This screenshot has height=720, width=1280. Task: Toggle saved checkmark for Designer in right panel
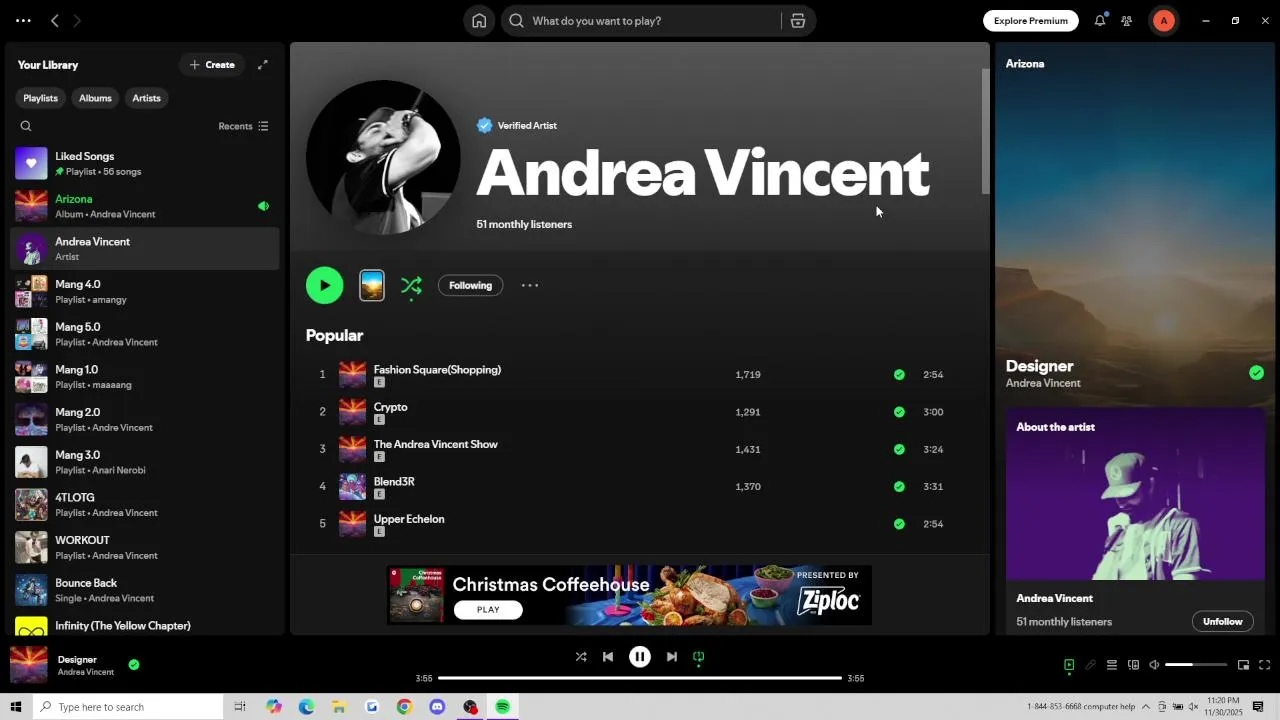pos(1256,373)
